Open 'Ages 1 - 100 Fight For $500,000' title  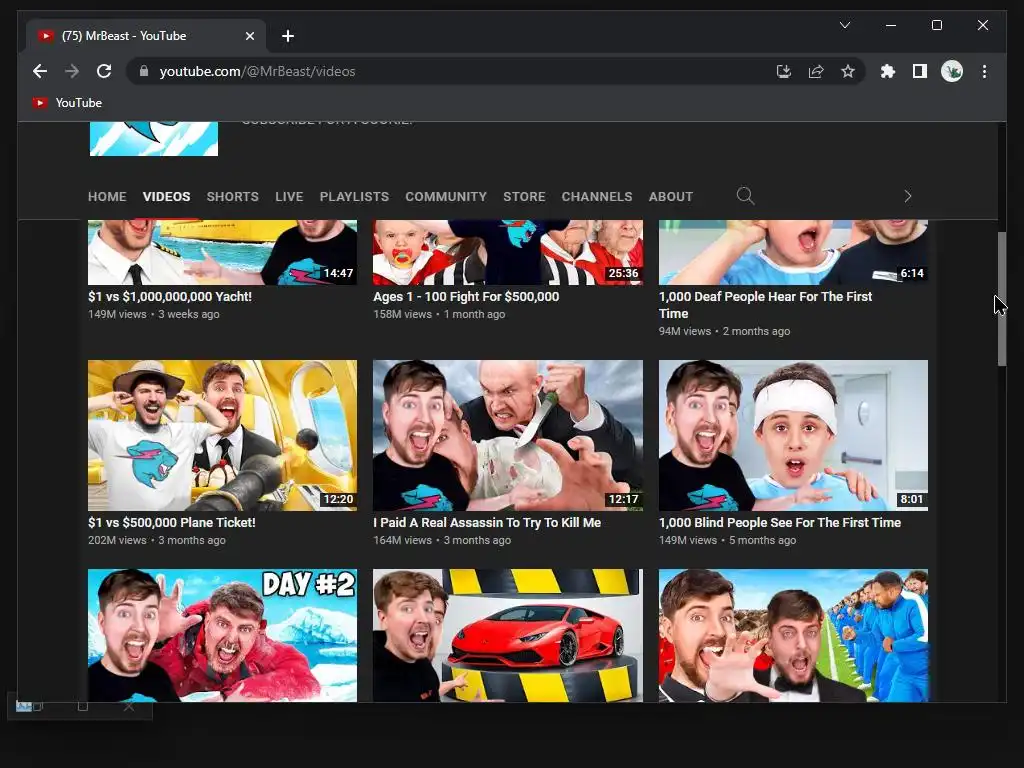click(x=466, y=296)
